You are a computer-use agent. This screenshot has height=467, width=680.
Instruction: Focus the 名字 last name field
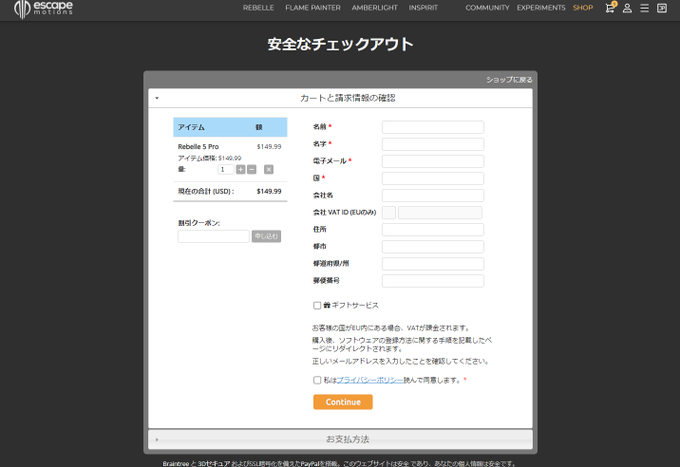(x=433, y=144)
